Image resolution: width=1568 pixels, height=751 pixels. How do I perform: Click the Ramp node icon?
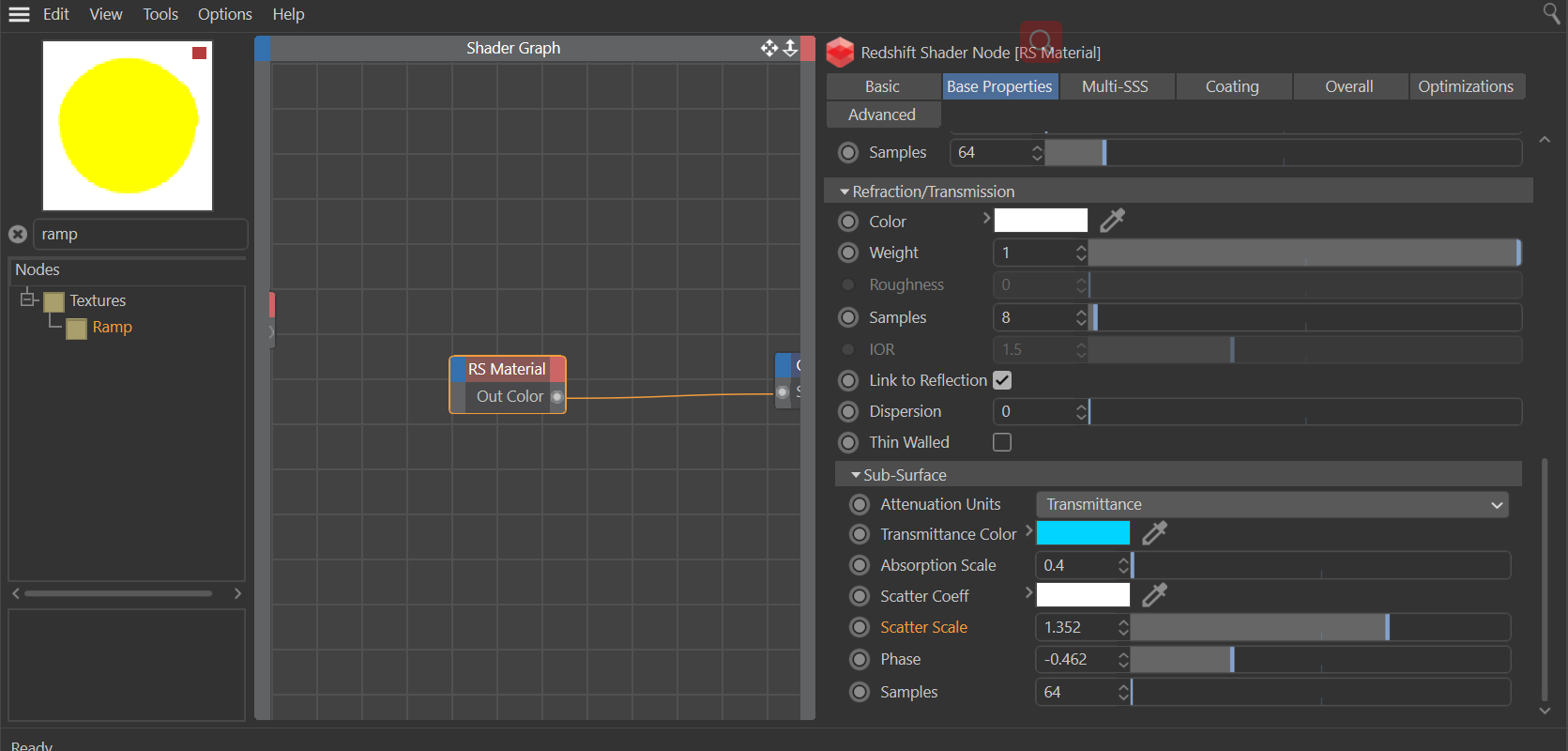[77, 328]
